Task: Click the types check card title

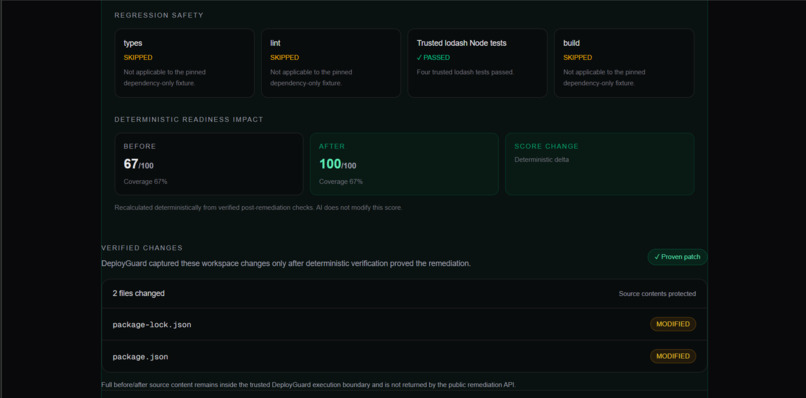Action: [x=133, y=43]
